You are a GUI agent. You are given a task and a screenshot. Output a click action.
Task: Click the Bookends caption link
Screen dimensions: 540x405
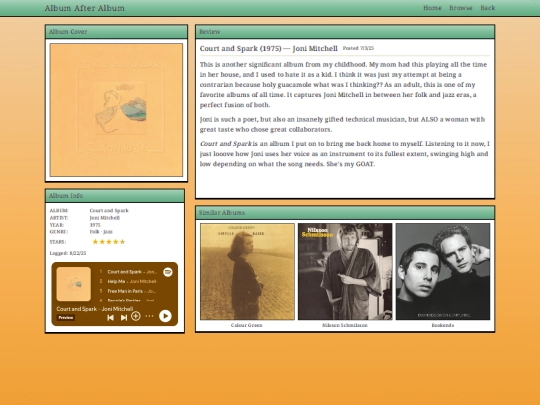tap(443, 325)
